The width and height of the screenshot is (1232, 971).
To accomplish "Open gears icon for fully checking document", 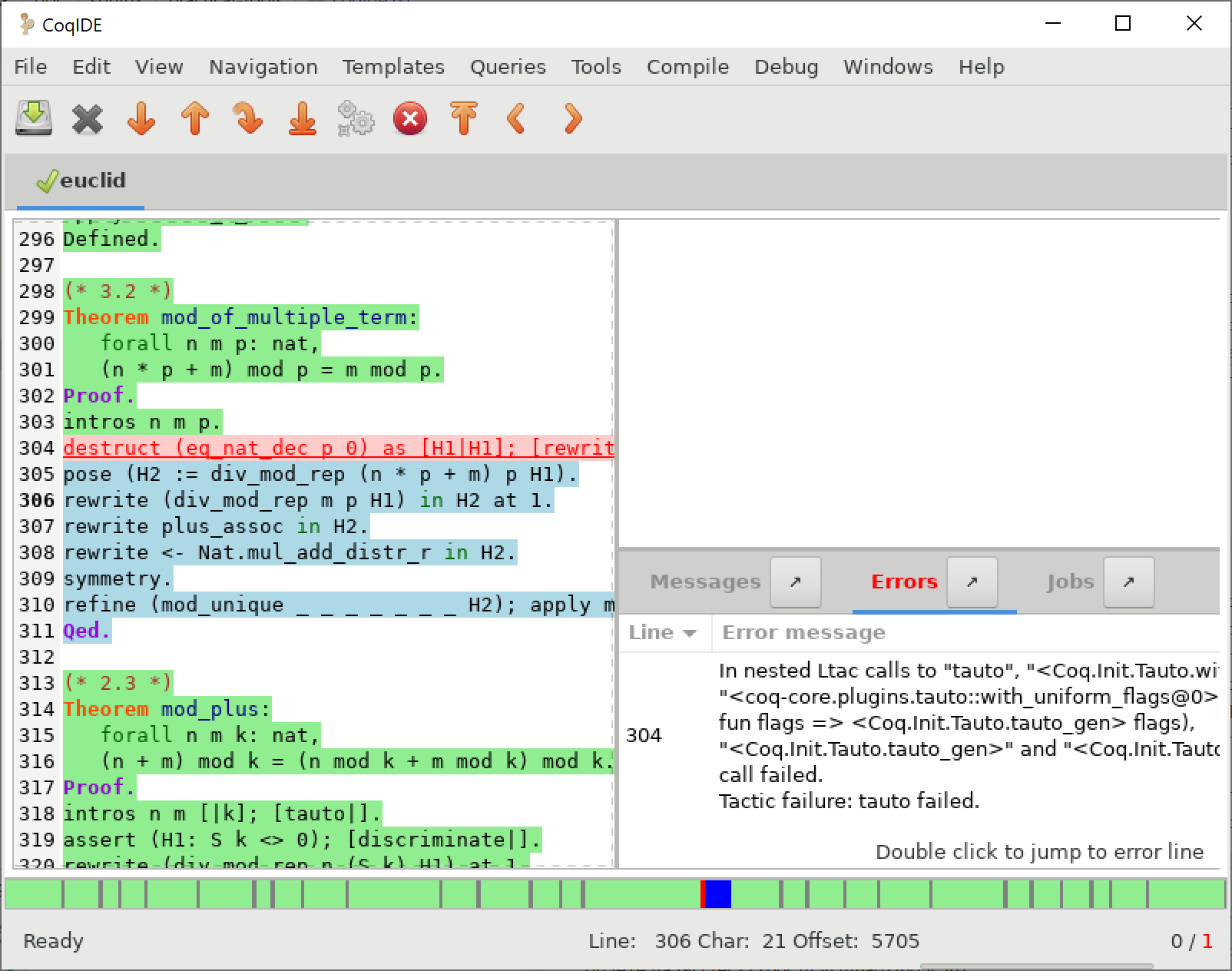I will [x=355, y=119].
